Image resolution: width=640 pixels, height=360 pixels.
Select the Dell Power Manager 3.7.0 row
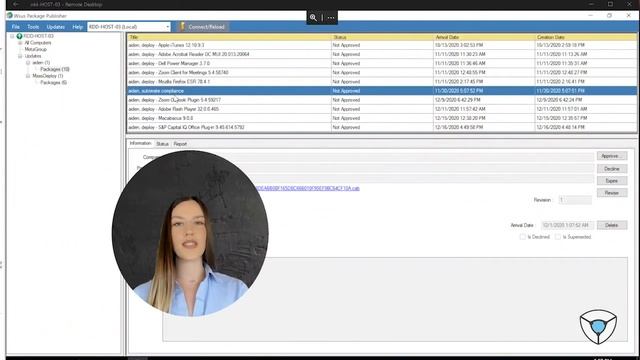(382, 63)
